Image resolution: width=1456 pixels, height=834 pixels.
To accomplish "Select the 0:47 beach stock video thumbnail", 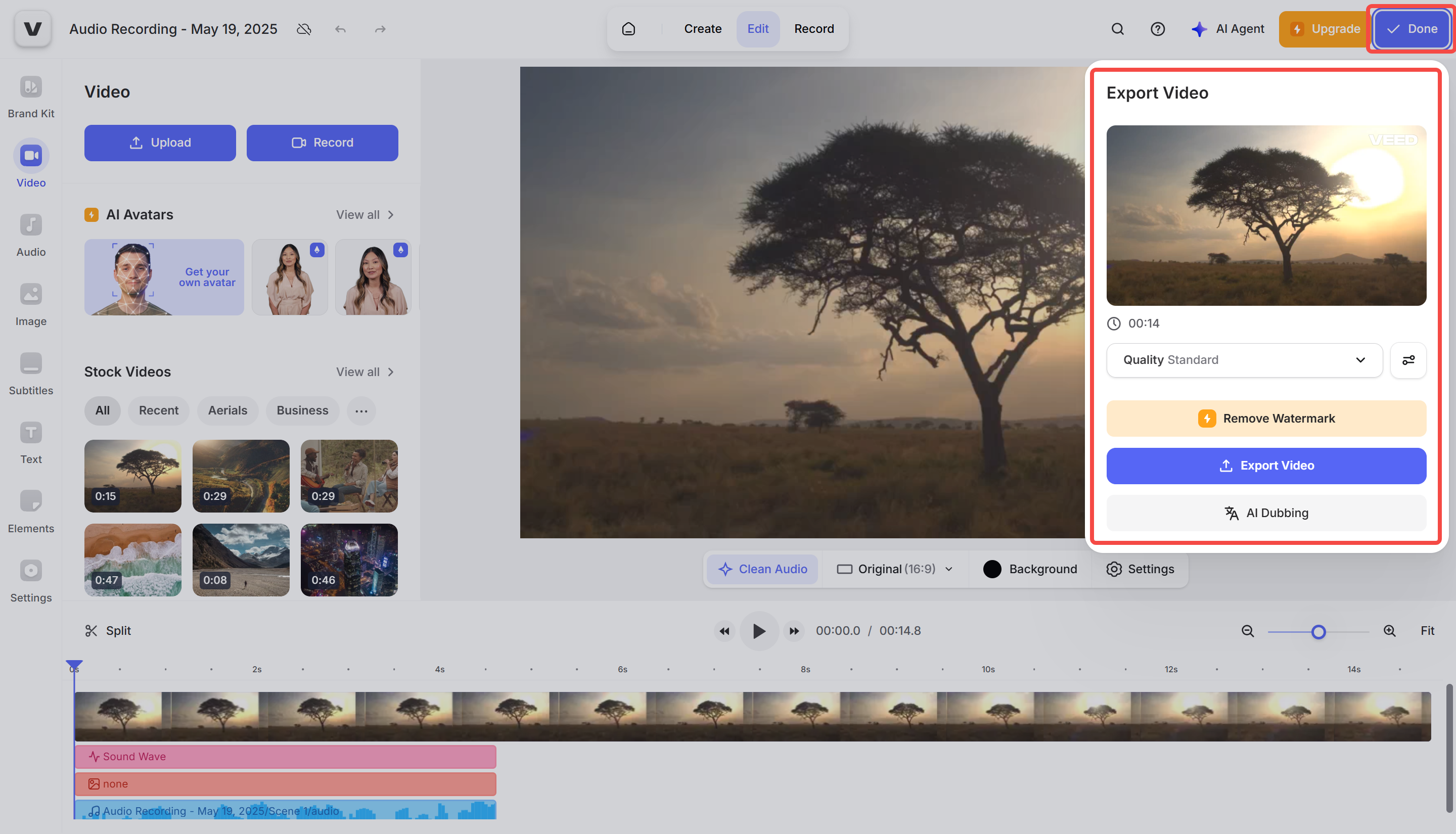I will 132,560.
